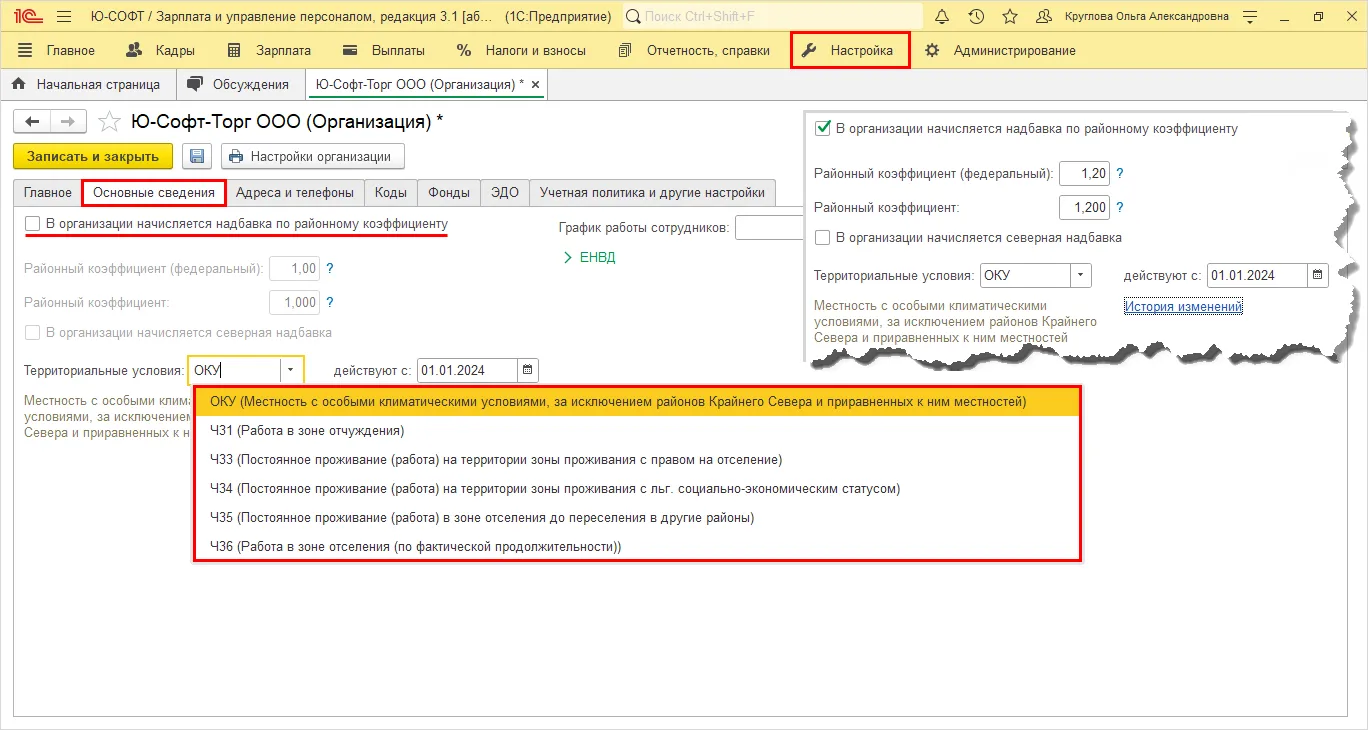The width and height of the screenshot is (1368, 730).
Task: Close the Ю-Софт-Торг ООО tab
Action: 535,85
